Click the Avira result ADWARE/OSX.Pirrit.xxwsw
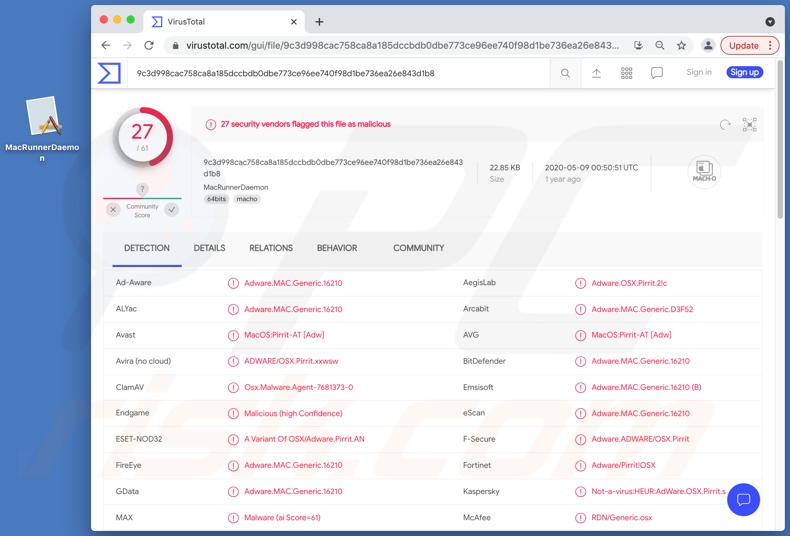 [291, 361]
